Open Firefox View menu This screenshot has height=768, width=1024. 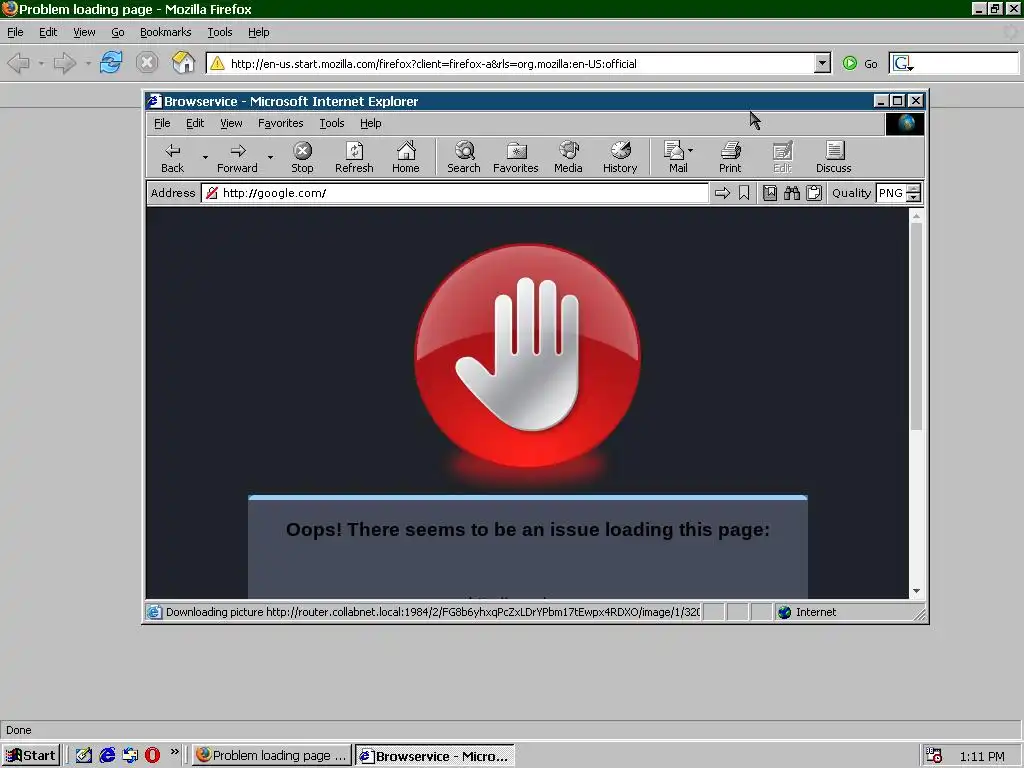click(84, 32)
